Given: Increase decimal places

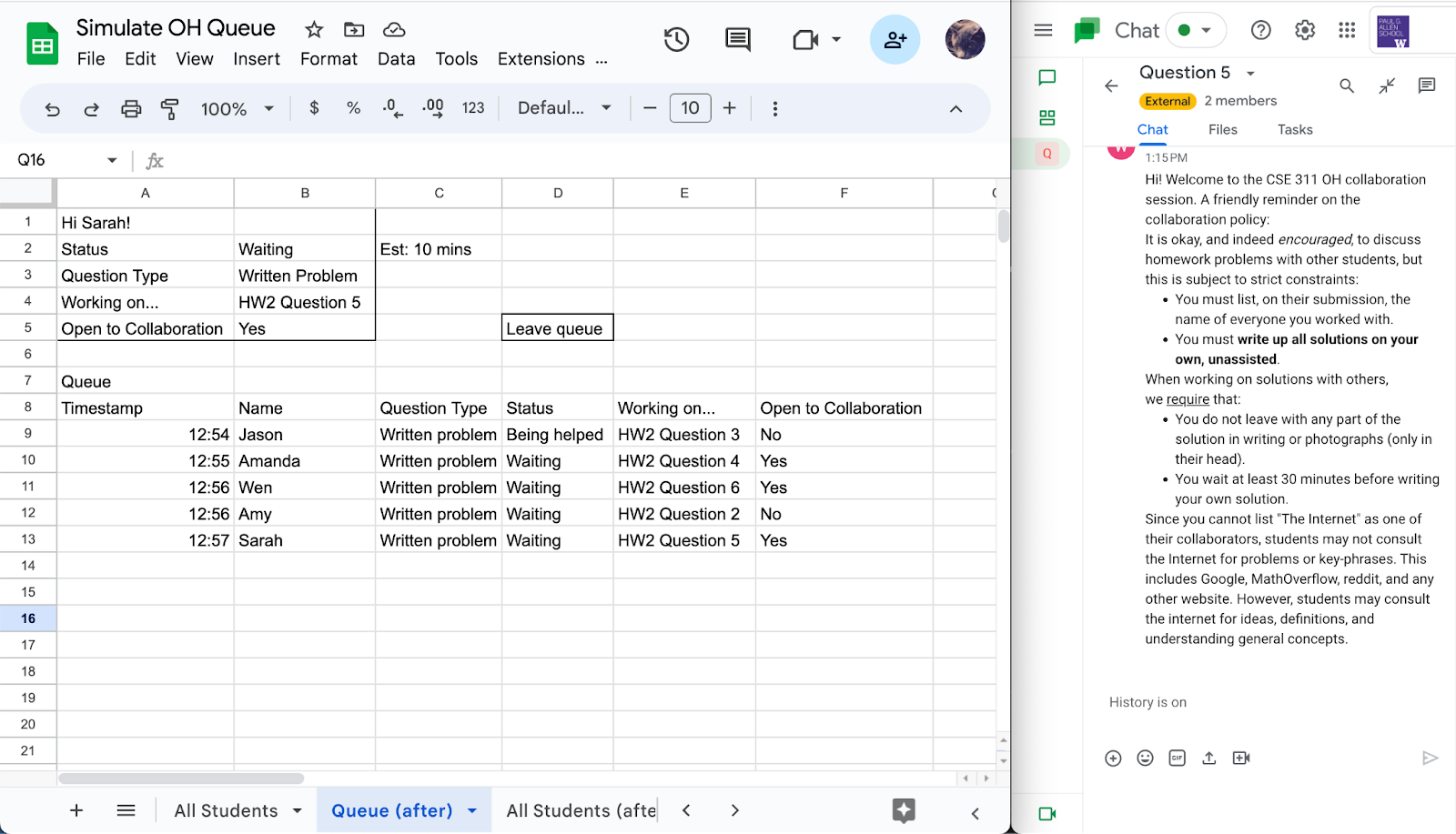Looking at the screenshot, I should [x=432, y=108].
